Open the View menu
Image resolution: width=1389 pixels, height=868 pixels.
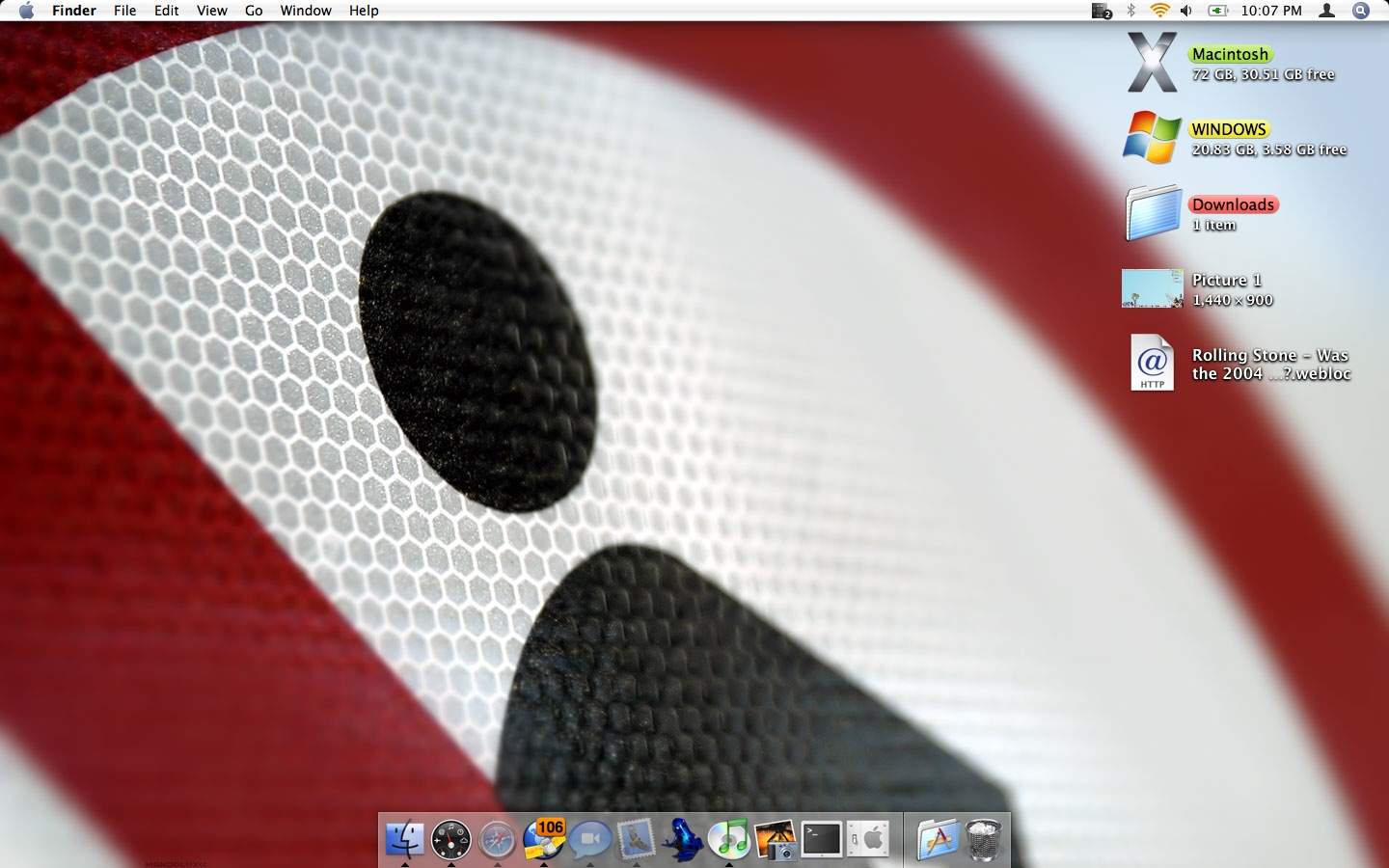coord(211,11)
